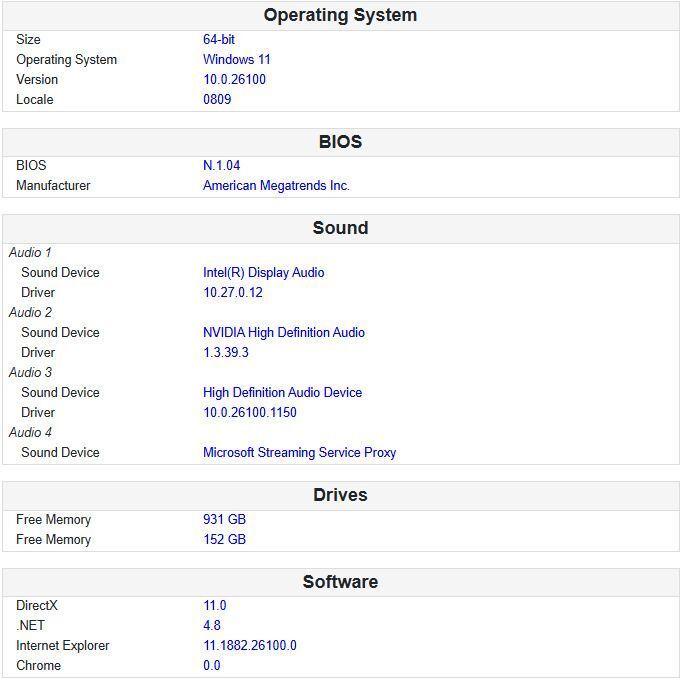Click "Sound Device" label under Audio 1

(x=60, y=273)
